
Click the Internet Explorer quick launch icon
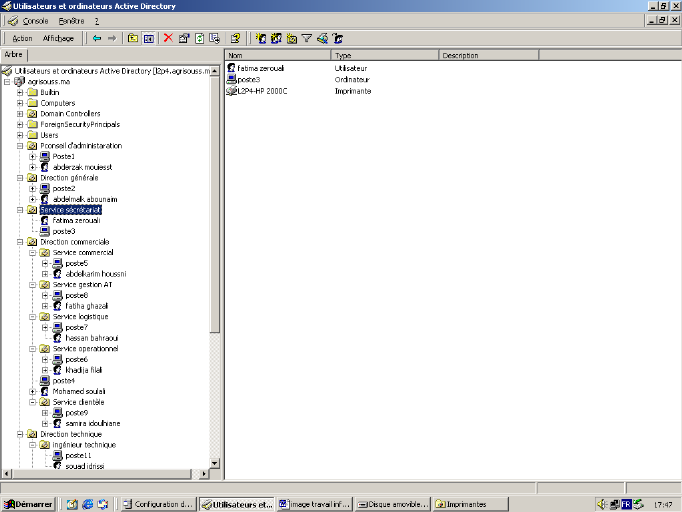87,504
